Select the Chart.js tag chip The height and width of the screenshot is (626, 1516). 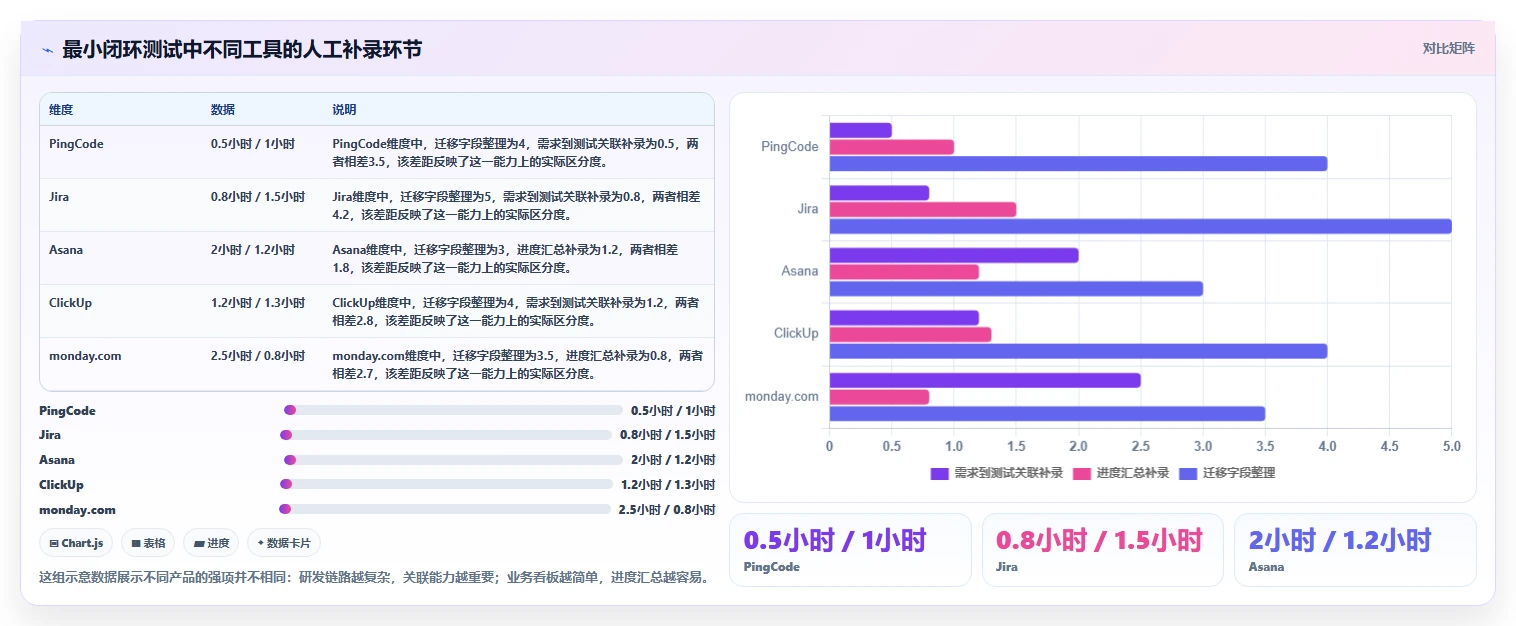[x=76, y=543]
